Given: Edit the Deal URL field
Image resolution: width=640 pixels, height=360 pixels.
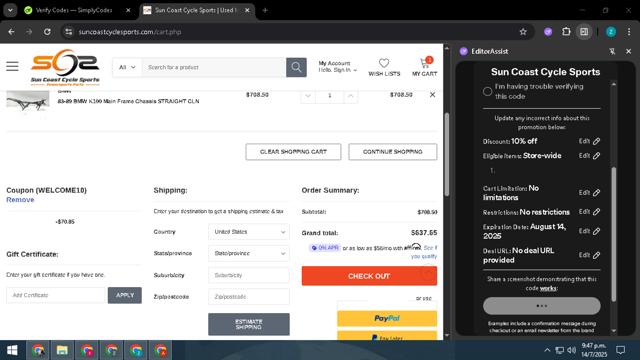Looking at the screenshot, I should click(x=589, y=255).
